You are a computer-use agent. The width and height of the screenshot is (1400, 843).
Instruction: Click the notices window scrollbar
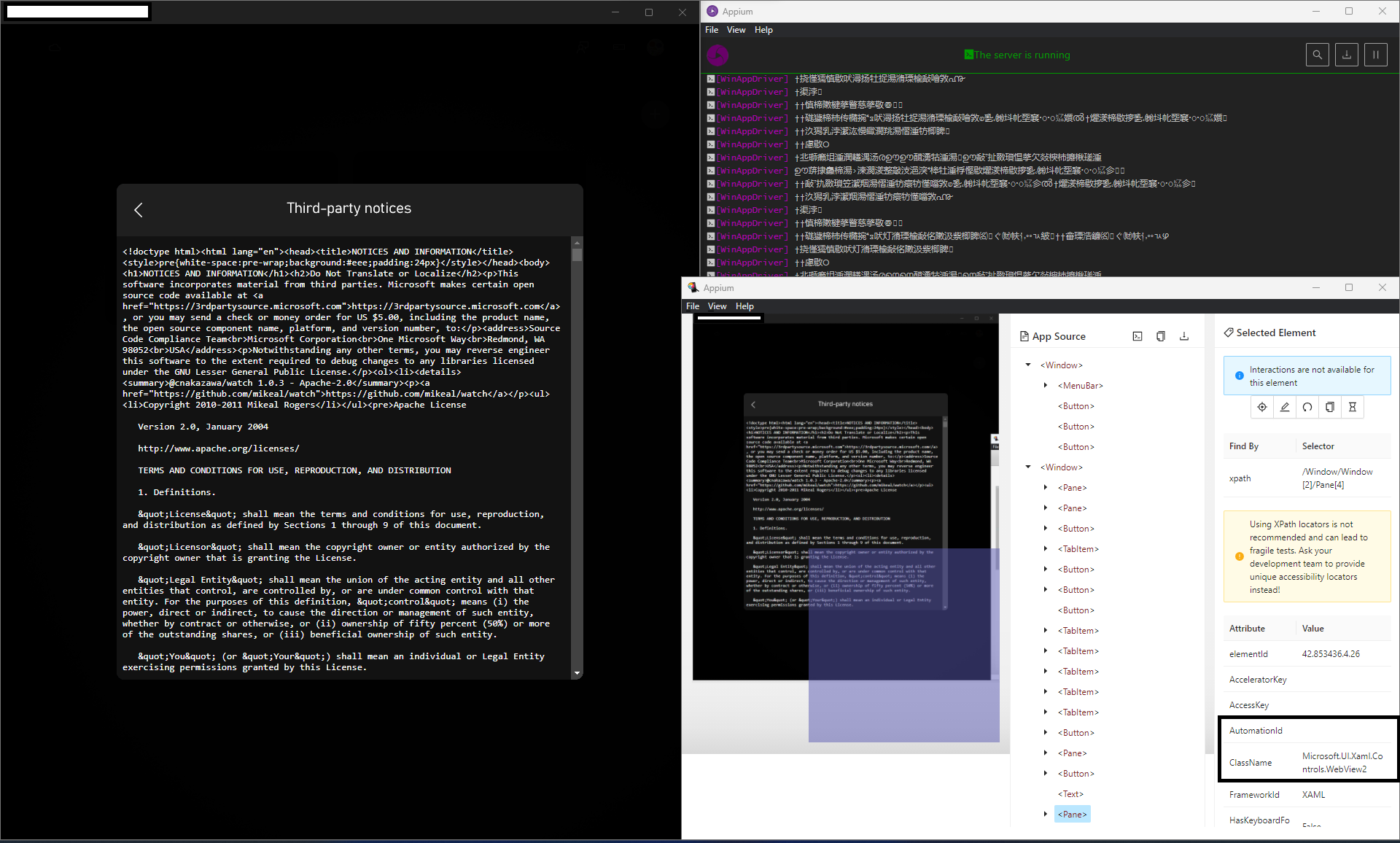coord(577,253)
